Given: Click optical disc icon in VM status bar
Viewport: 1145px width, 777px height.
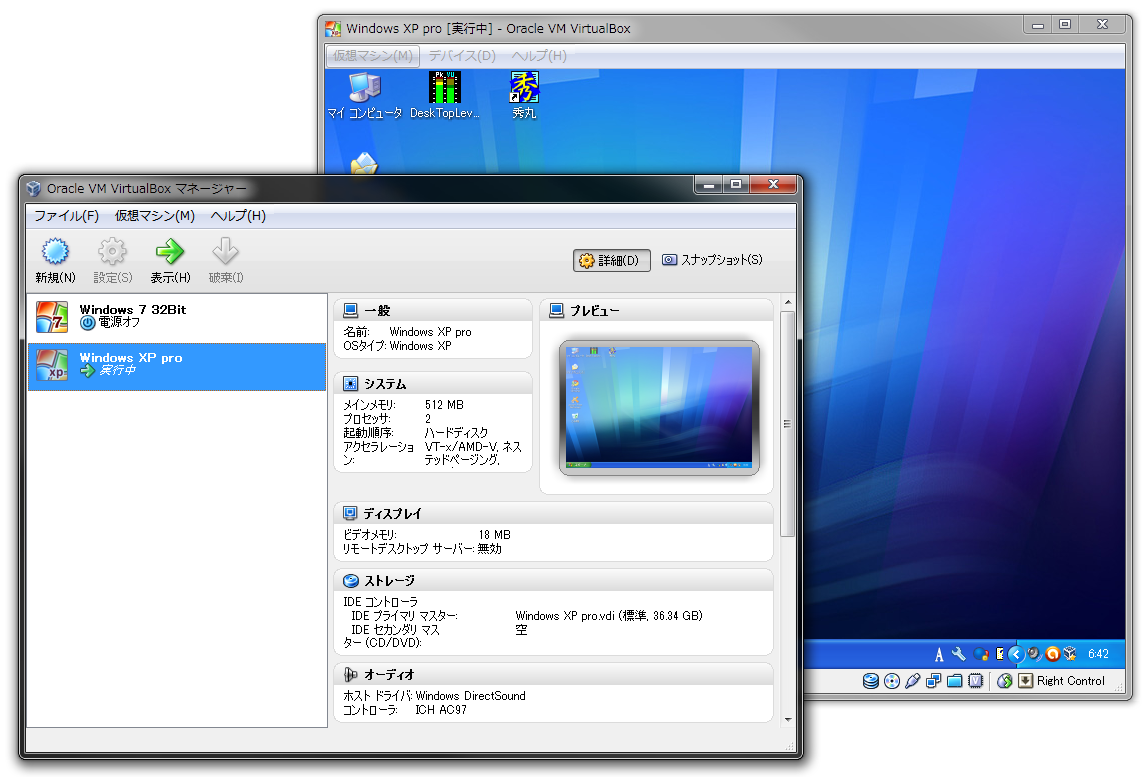Looking at the screenshot, I should click(892, 681).
